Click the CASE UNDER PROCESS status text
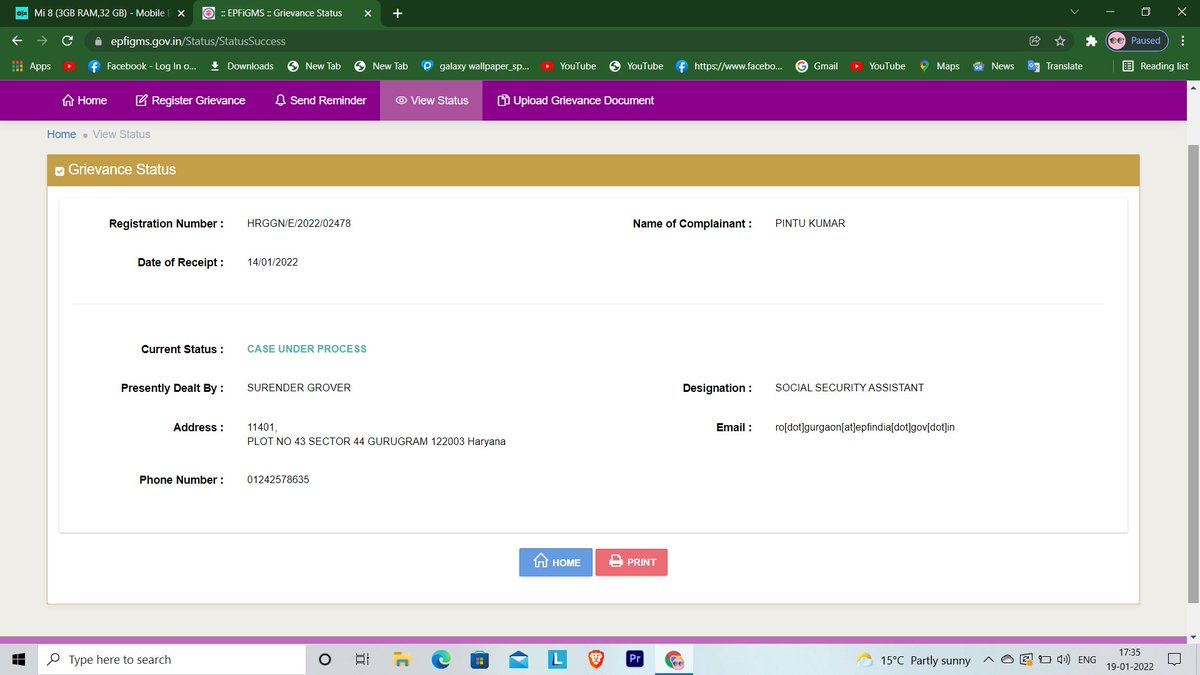Viewport: 1200px width, 675px height. pos(307,349)
